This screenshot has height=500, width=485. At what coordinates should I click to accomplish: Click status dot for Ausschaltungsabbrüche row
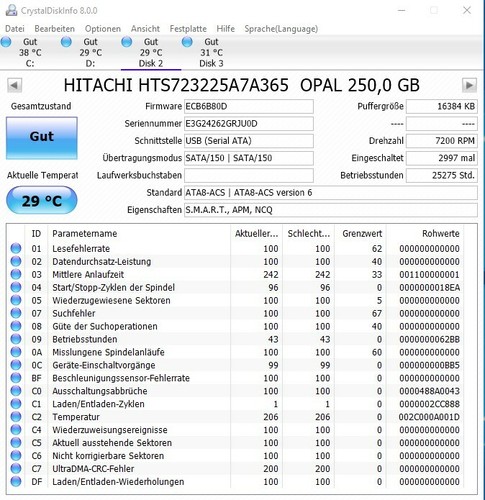pos(16,391)
